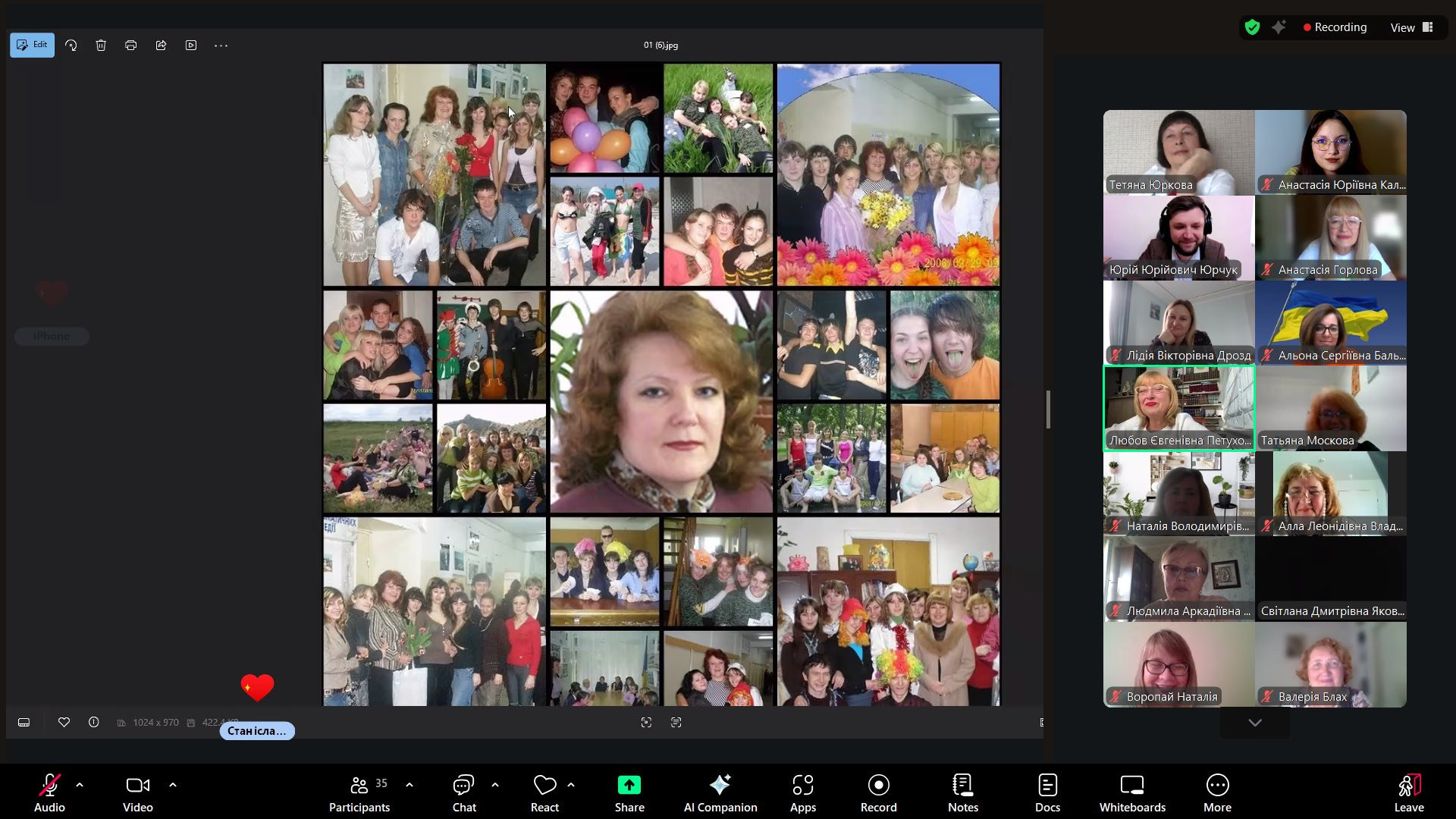Click the 01 (6).jpg file name title
Image resolution: width=1456 pixels, height=819 pixels.
click(661, 45)
